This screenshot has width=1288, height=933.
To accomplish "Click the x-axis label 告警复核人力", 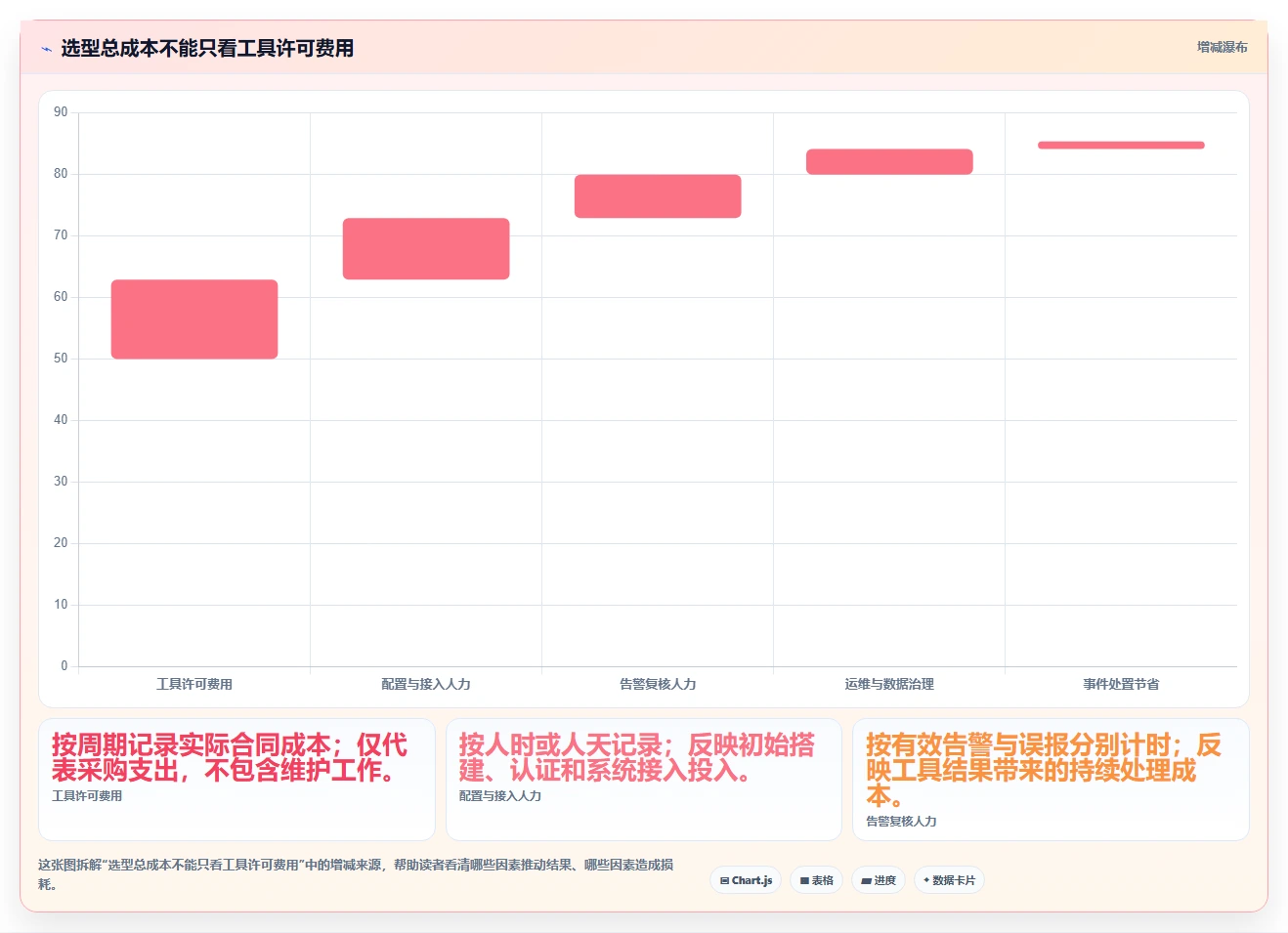I will point(658,684).
